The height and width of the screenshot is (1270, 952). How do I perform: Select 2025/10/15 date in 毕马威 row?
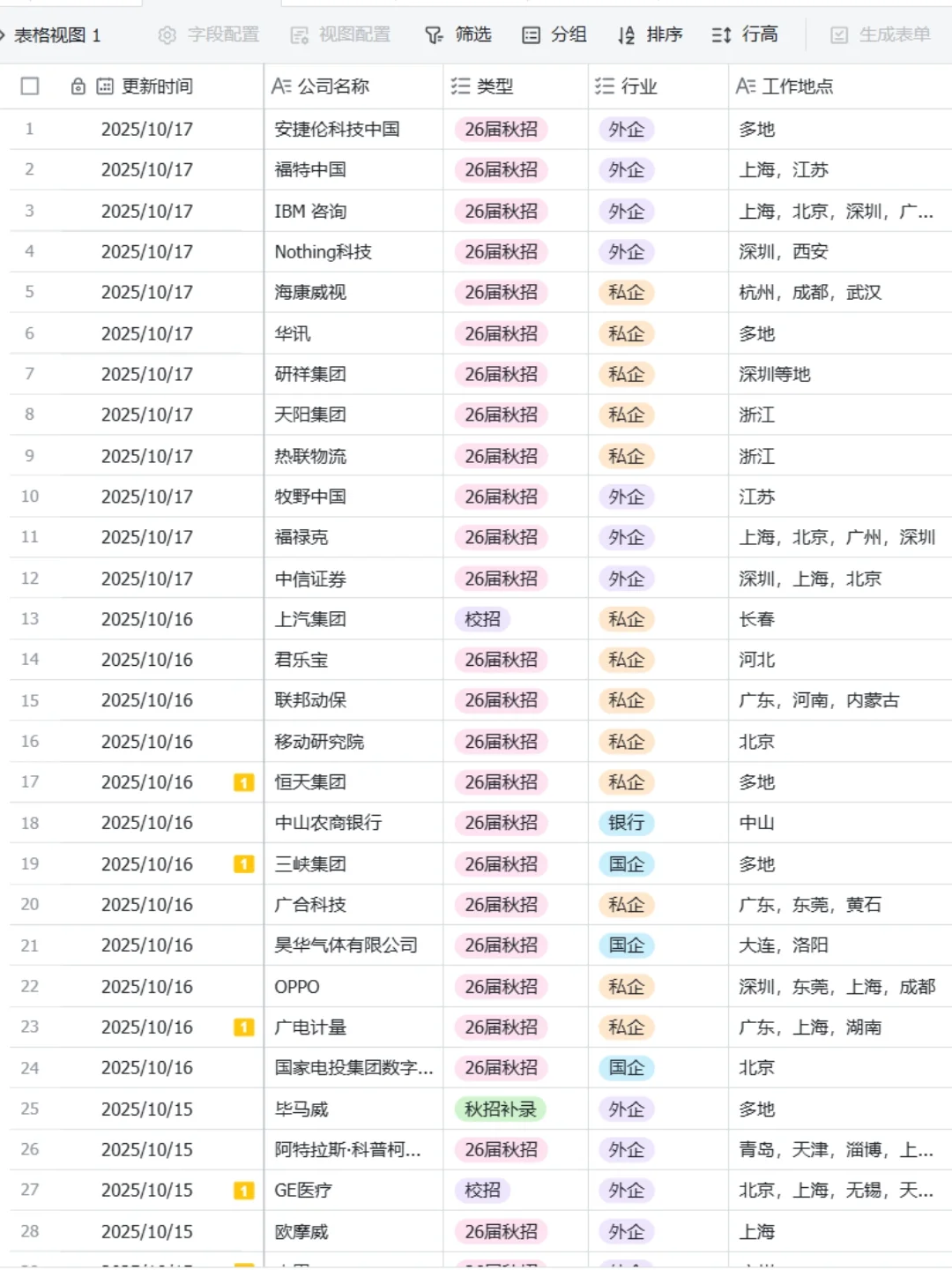[x=147, y=1109]
